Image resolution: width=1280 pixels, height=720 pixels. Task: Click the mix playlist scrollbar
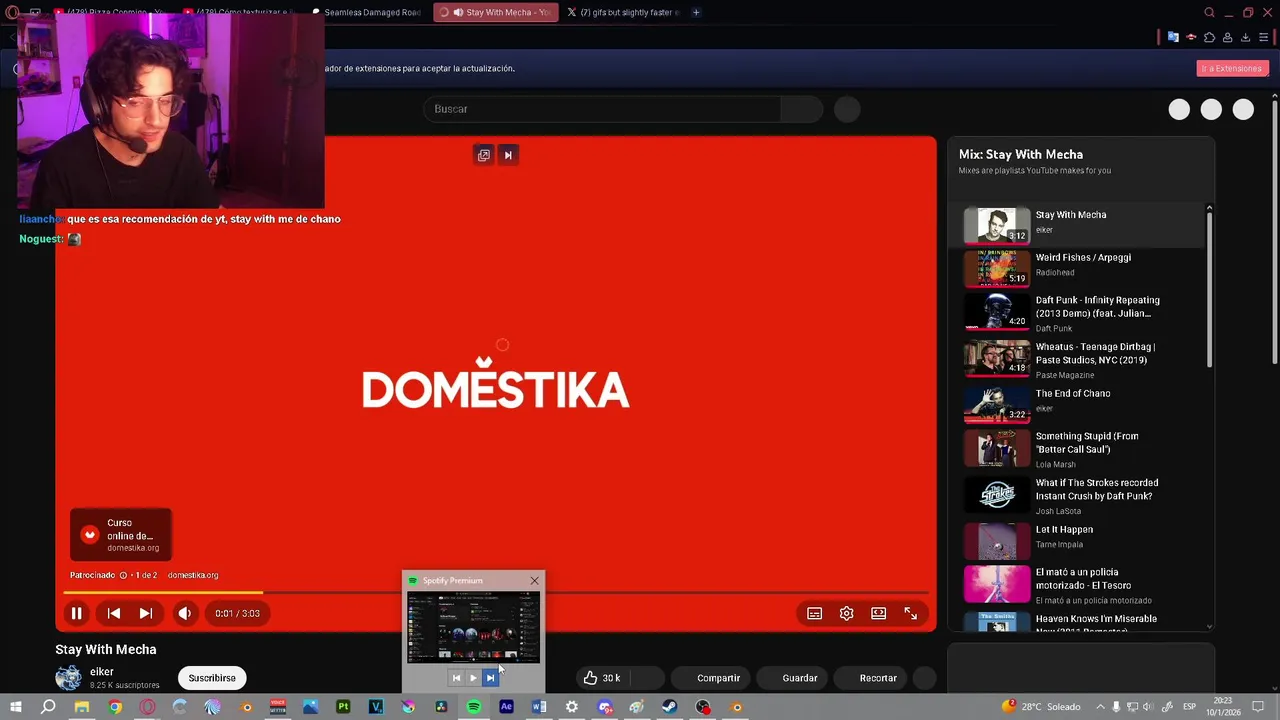click(1209, 290)
